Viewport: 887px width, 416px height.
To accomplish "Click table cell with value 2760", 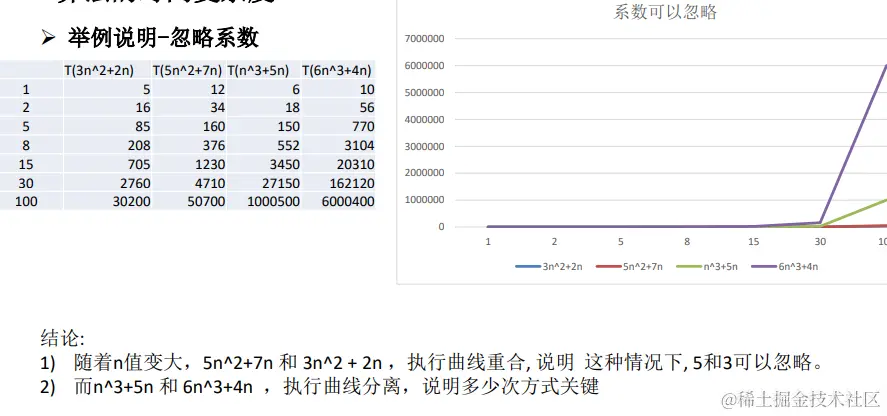I will point(136,183).
